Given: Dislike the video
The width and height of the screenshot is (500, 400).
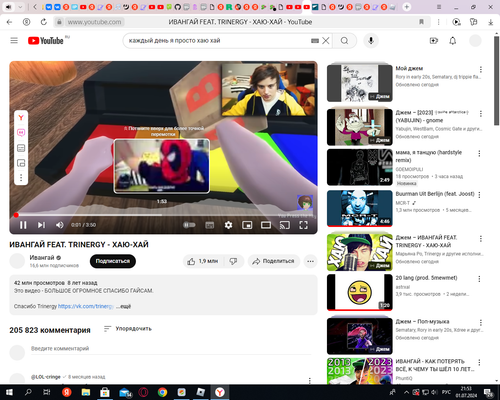Looking at the screenshot, I should [233, 261].
